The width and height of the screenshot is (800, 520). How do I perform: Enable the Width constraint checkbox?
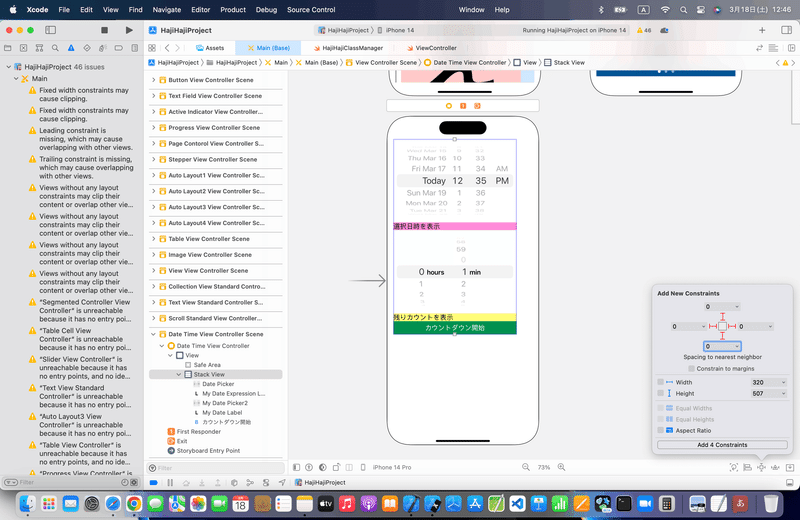point(661,382)
